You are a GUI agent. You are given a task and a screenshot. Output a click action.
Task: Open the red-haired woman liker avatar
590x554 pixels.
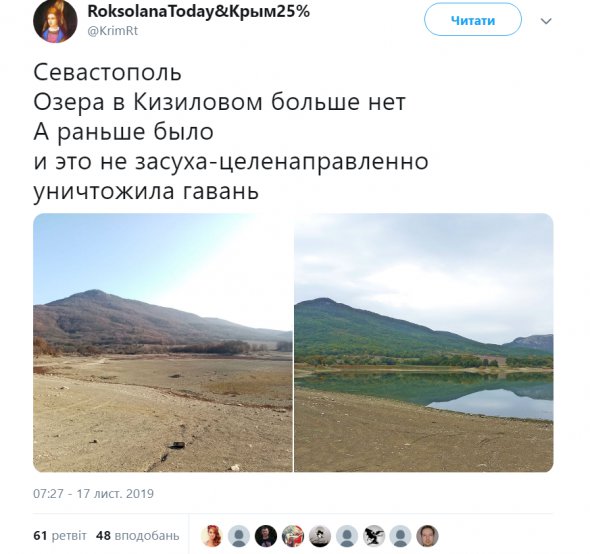pos(211,536)
